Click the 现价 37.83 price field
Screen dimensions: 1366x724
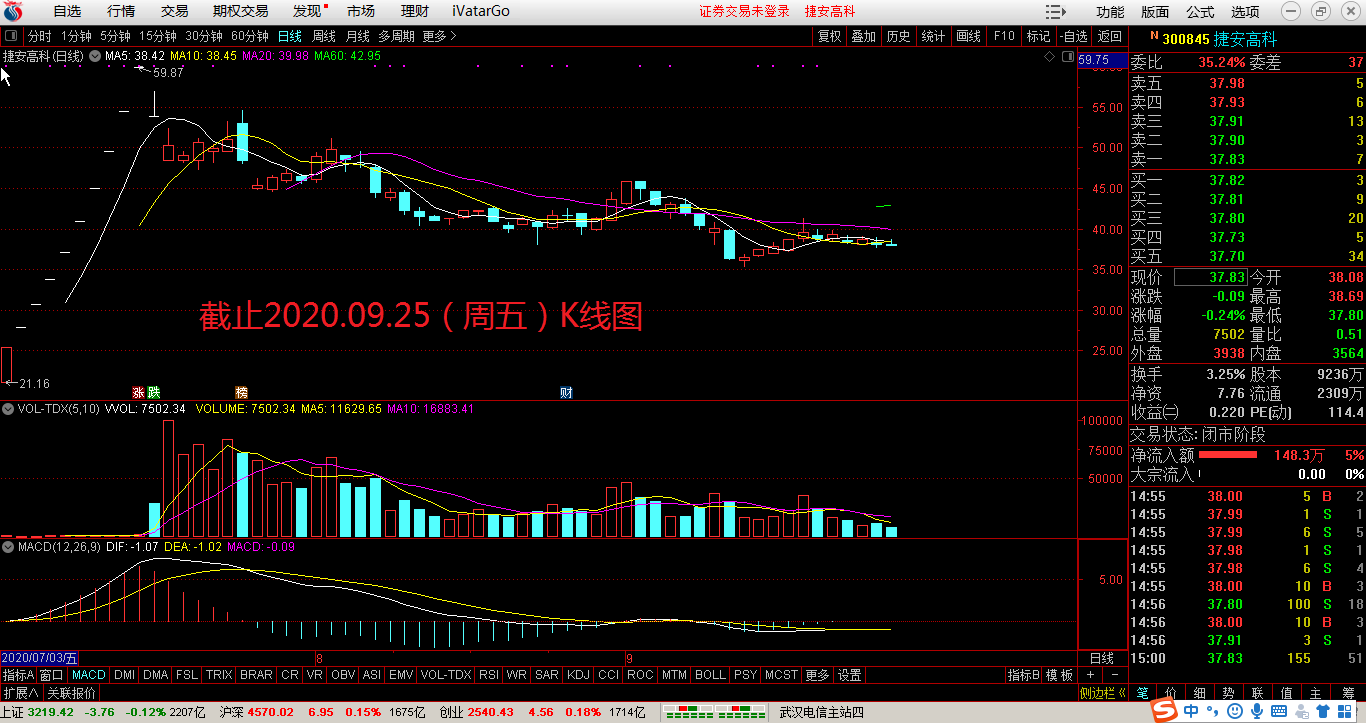click(x=1210, y=277)
